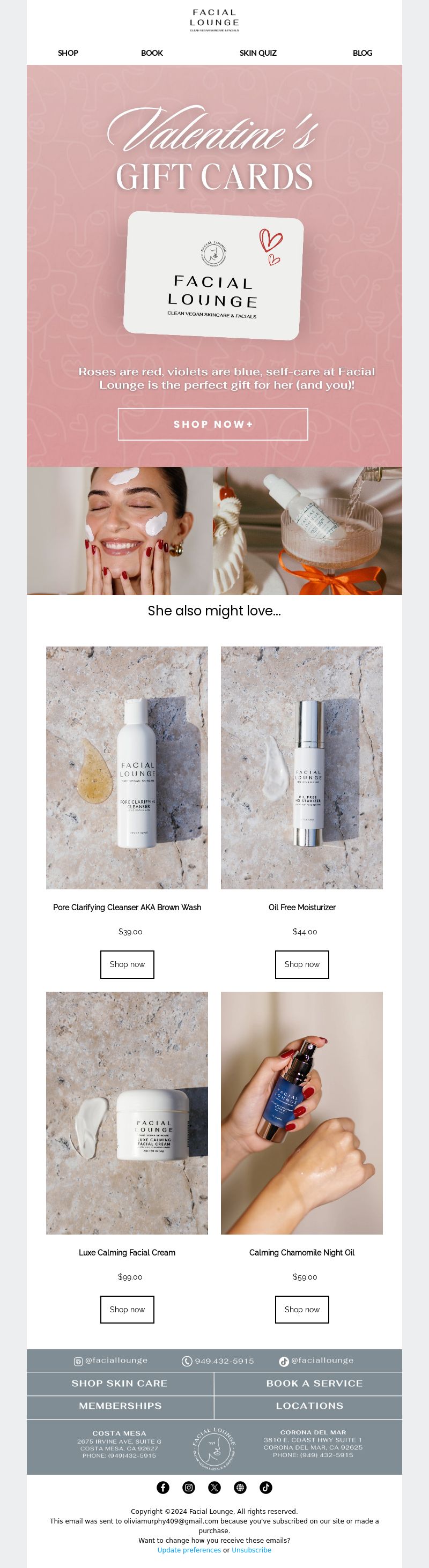
Task: Click the circular face logo in the grey footer
Action: (214, 1447)
